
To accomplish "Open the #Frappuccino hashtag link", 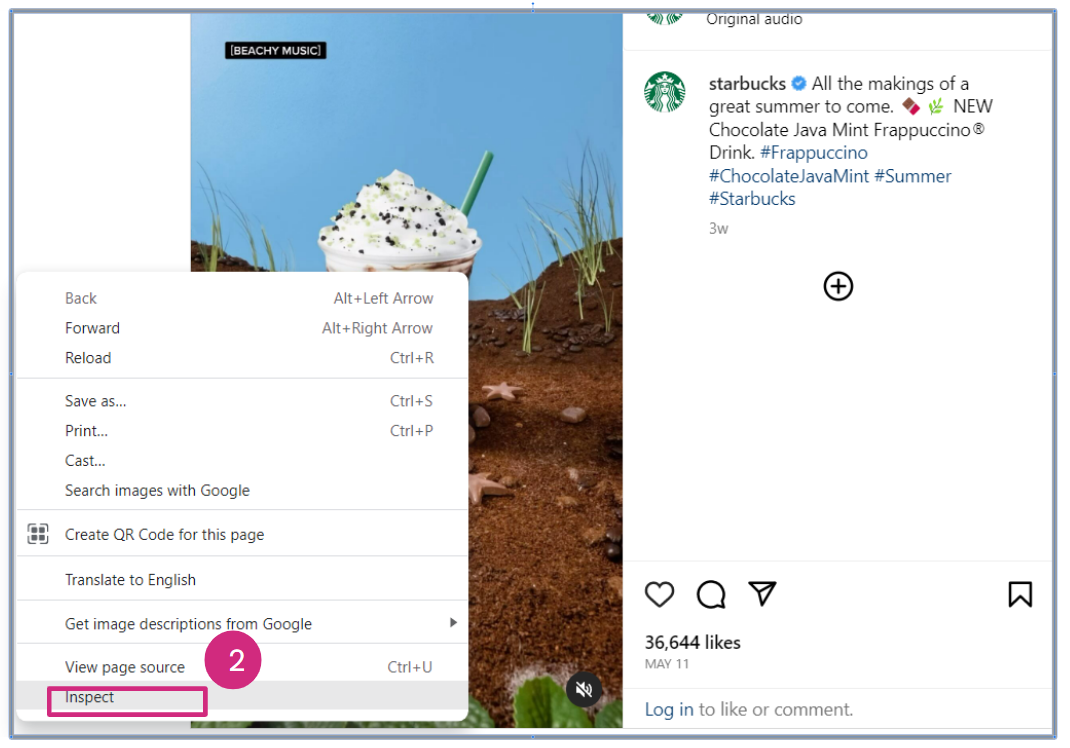I will click(x=813, y=152).
